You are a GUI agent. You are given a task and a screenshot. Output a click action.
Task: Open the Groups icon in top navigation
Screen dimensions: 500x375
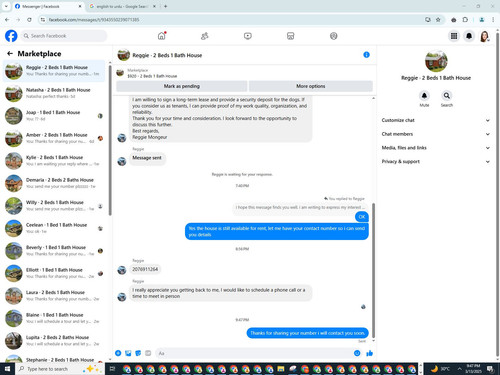(x=334, y=36)
